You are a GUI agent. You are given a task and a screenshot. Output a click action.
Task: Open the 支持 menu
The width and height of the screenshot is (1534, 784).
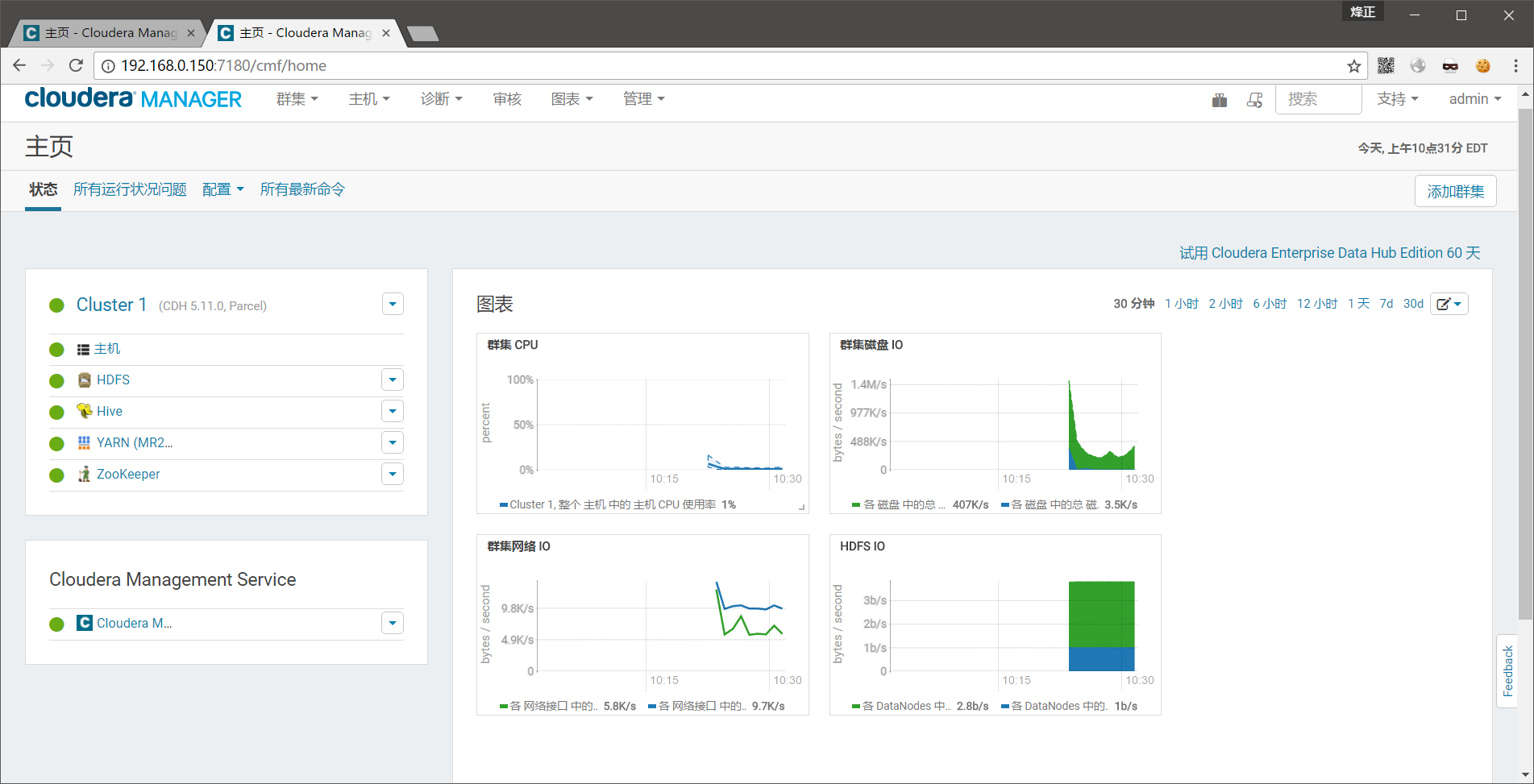click(x=1398, y=98)
